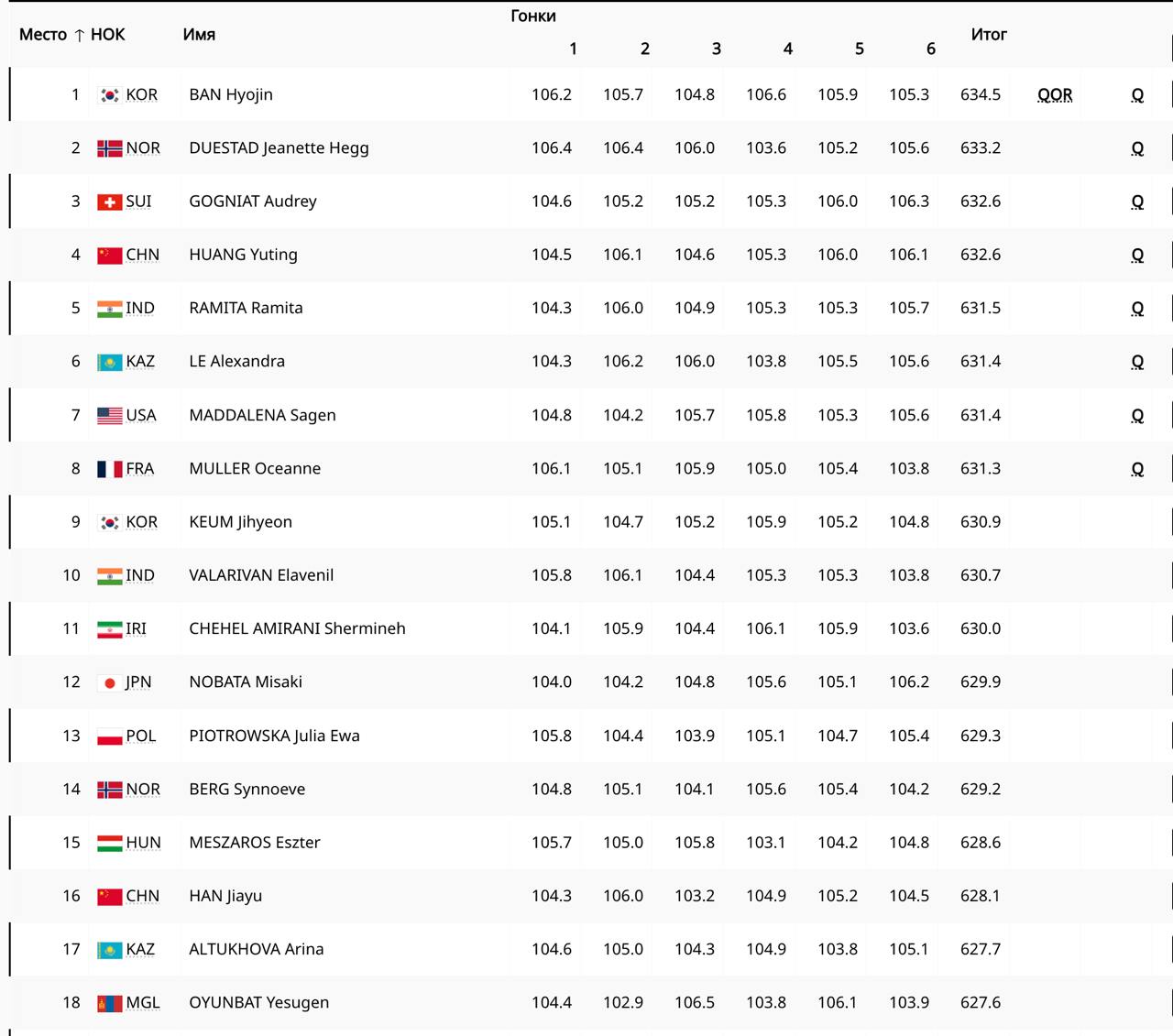Click the НОК column header
This screenshot has width=1173, height=1036.
coord(107,35)
